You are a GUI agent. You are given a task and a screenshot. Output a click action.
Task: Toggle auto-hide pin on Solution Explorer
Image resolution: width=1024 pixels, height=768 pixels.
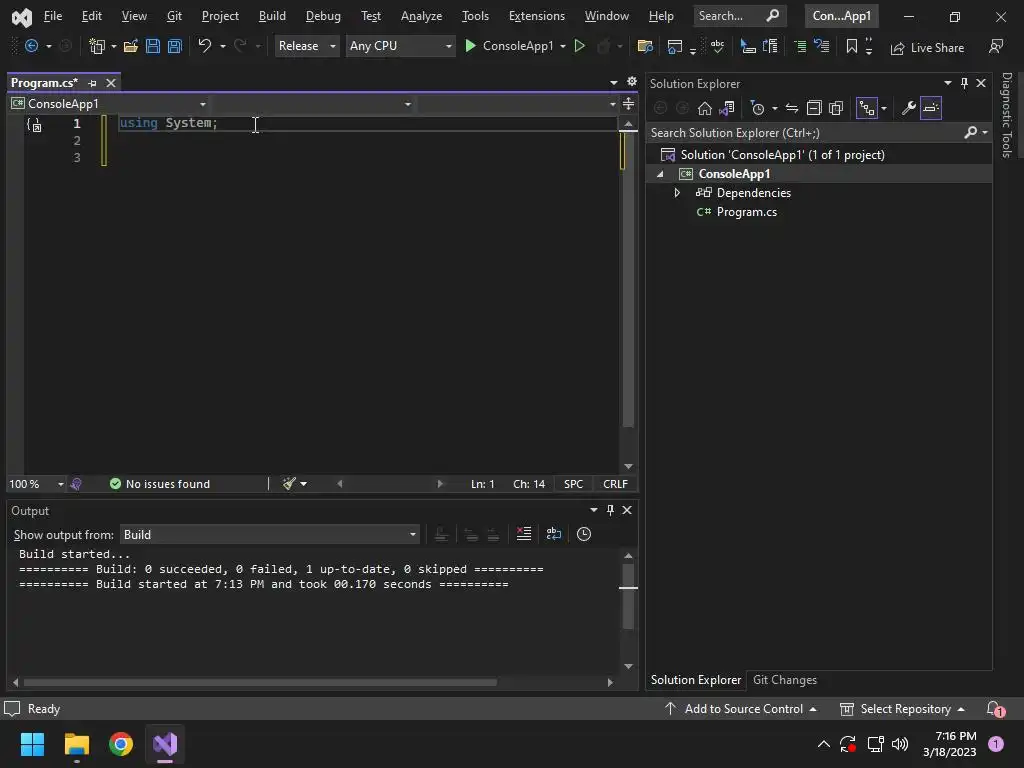[964, 83]
